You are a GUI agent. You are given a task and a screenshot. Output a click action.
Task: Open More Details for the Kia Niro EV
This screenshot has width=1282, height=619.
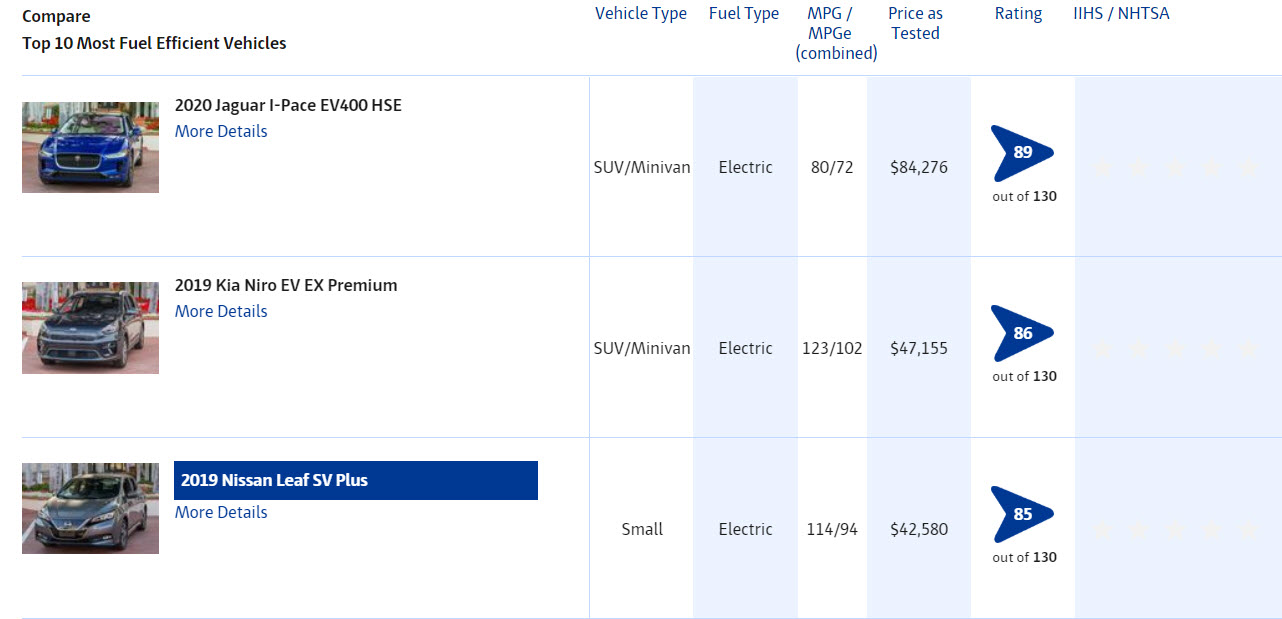pos(221,311)
